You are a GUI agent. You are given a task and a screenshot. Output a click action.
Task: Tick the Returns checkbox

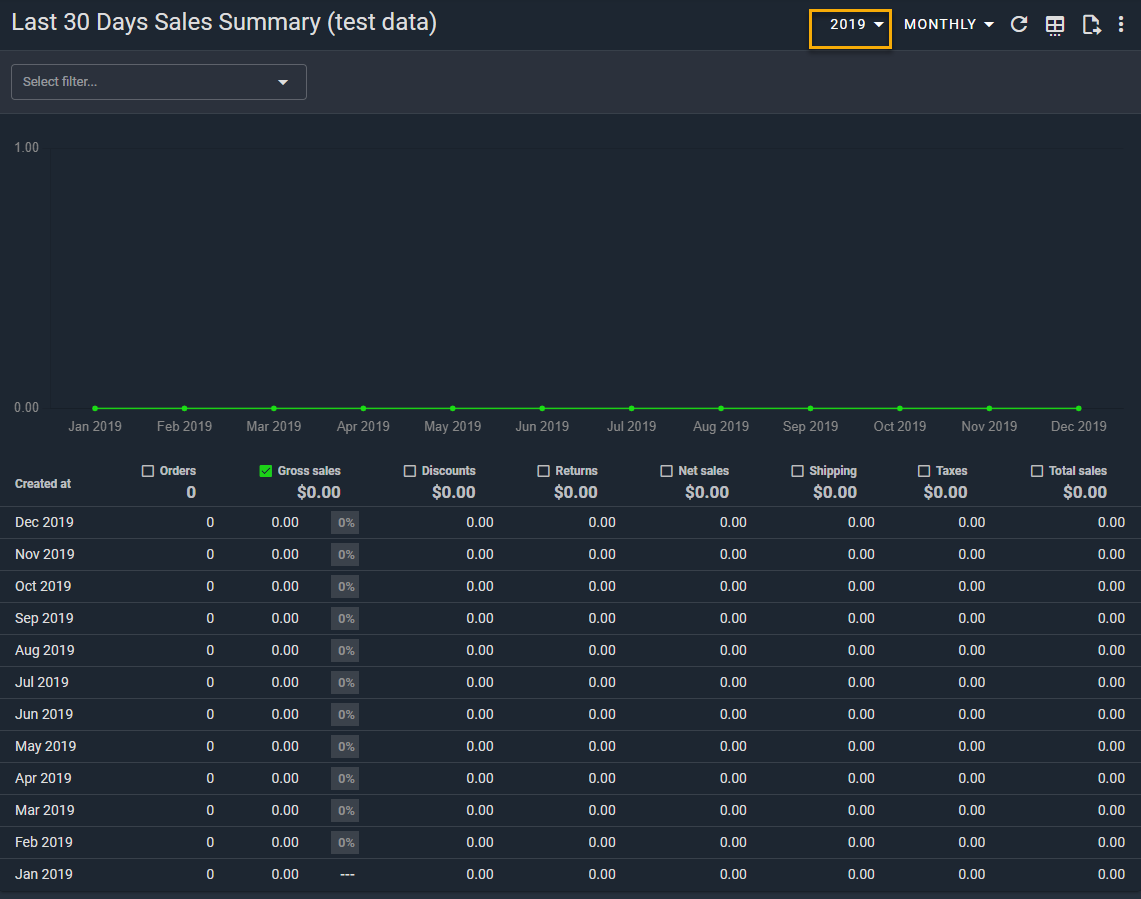(544, 471)
